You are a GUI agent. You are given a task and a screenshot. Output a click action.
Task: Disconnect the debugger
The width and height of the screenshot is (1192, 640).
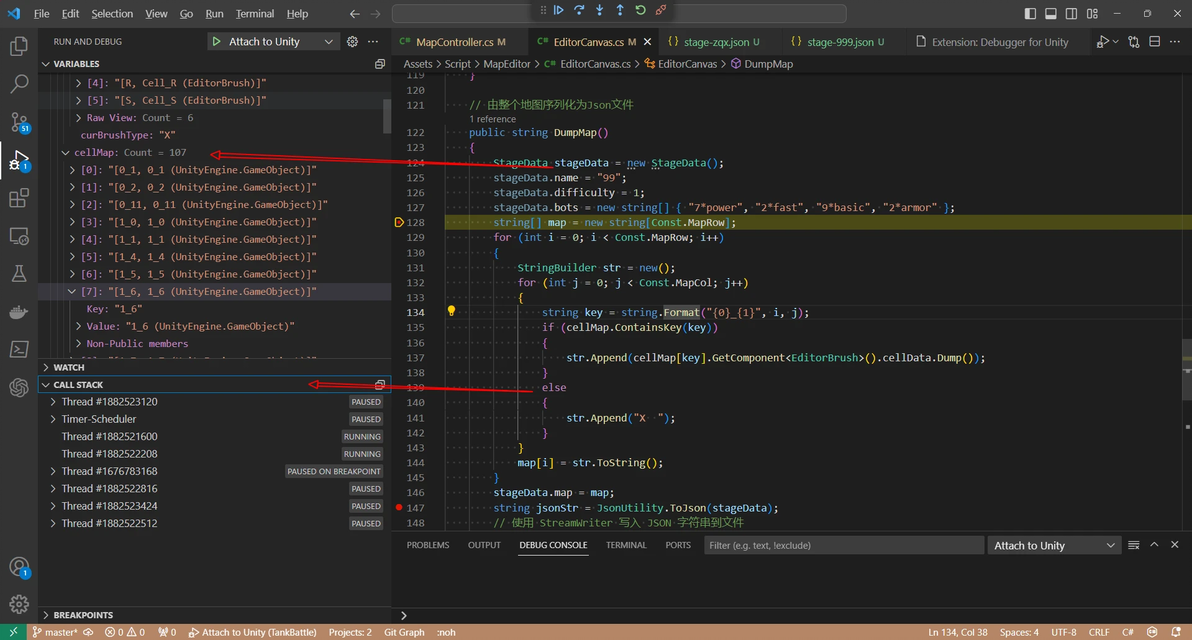pyautogui.click(x=661, y=11)
